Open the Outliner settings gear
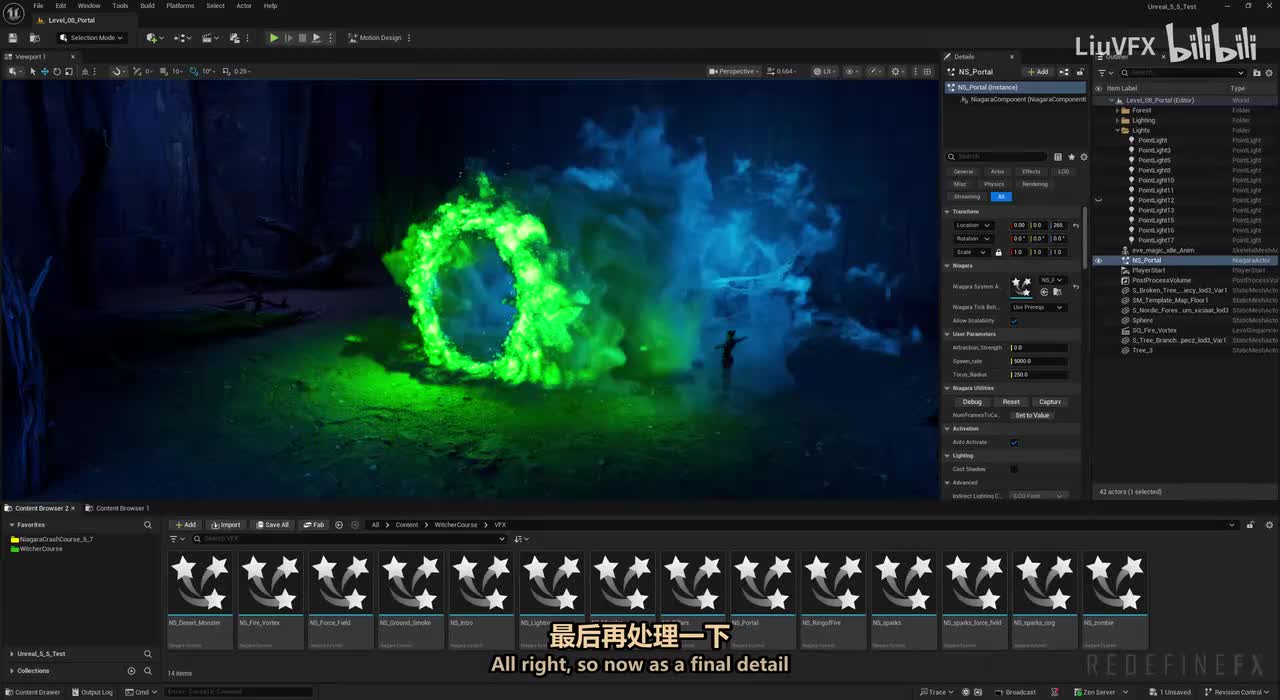Image resolution: width=1280 pixels, height=700 pixels. pos(1270,72)
